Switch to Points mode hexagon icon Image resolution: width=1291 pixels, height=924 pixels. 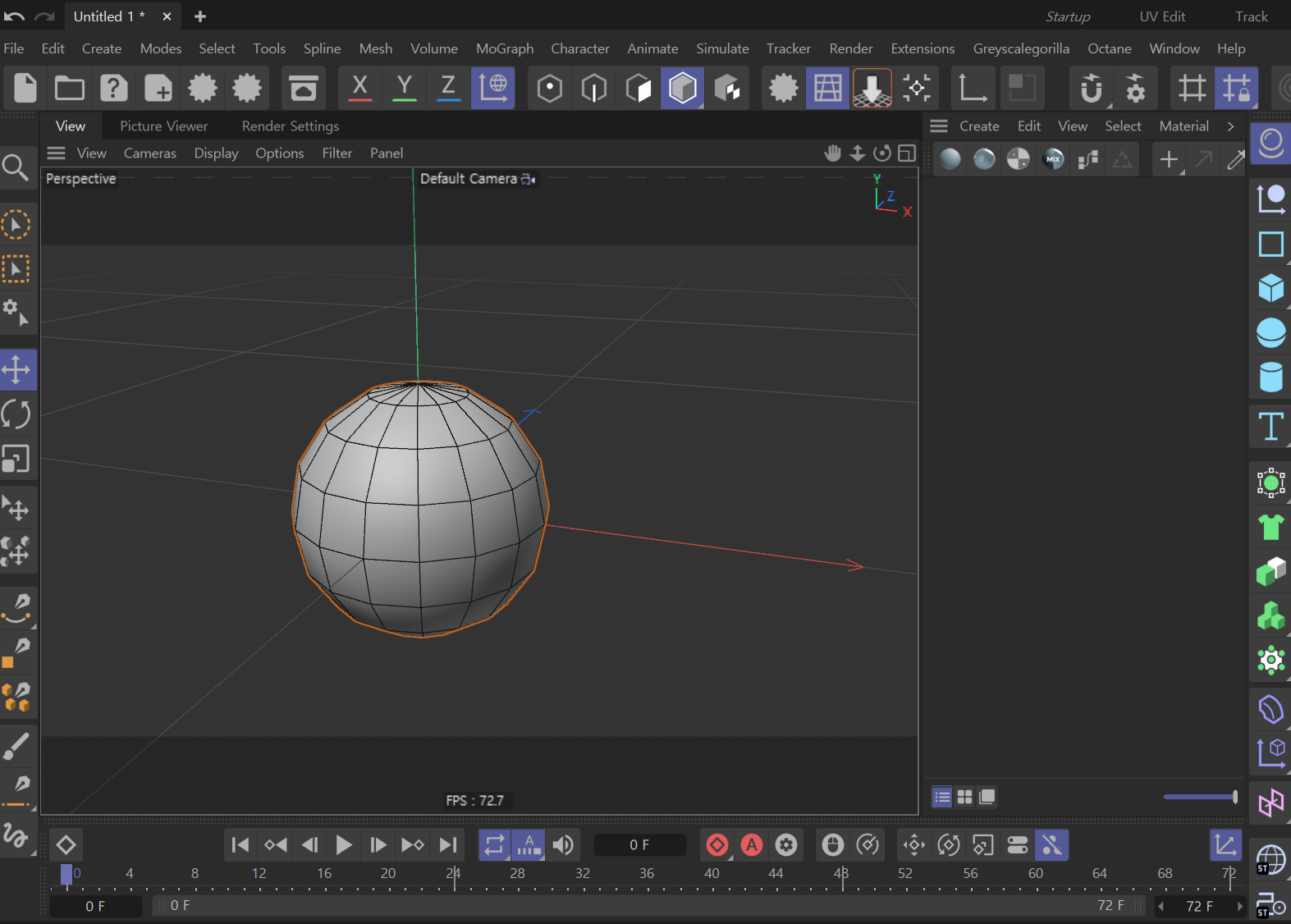(549, 88)
